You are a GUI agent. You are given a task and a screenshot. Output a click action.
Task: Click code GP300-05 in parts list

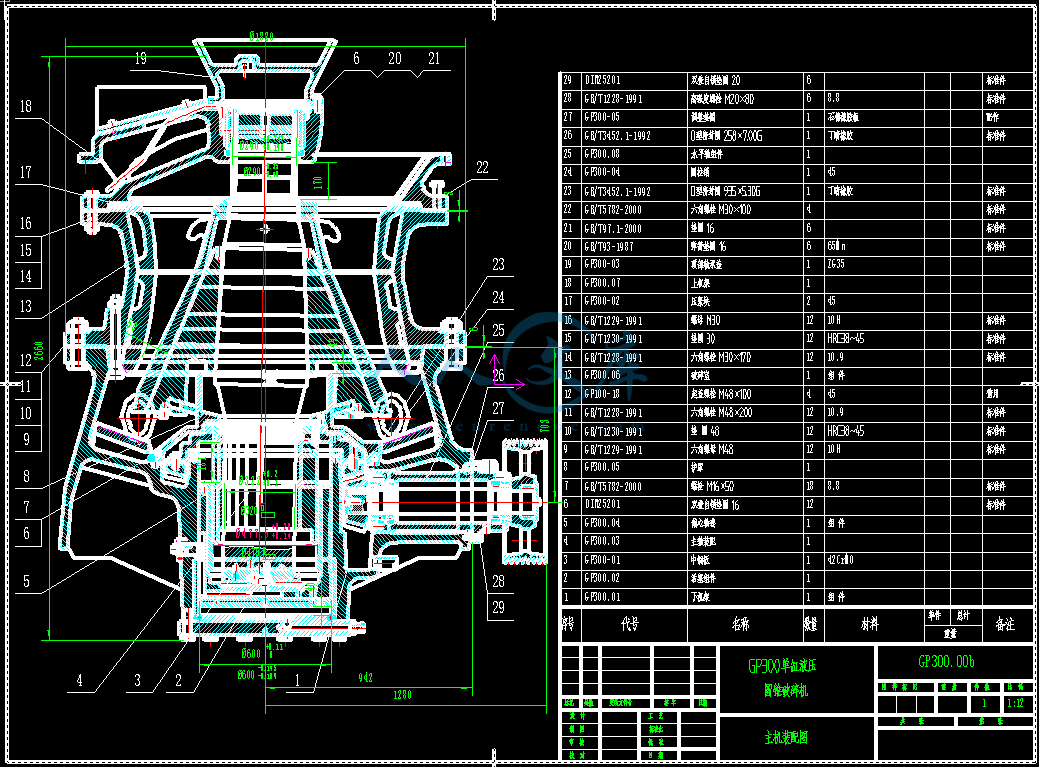click(602, 117)
